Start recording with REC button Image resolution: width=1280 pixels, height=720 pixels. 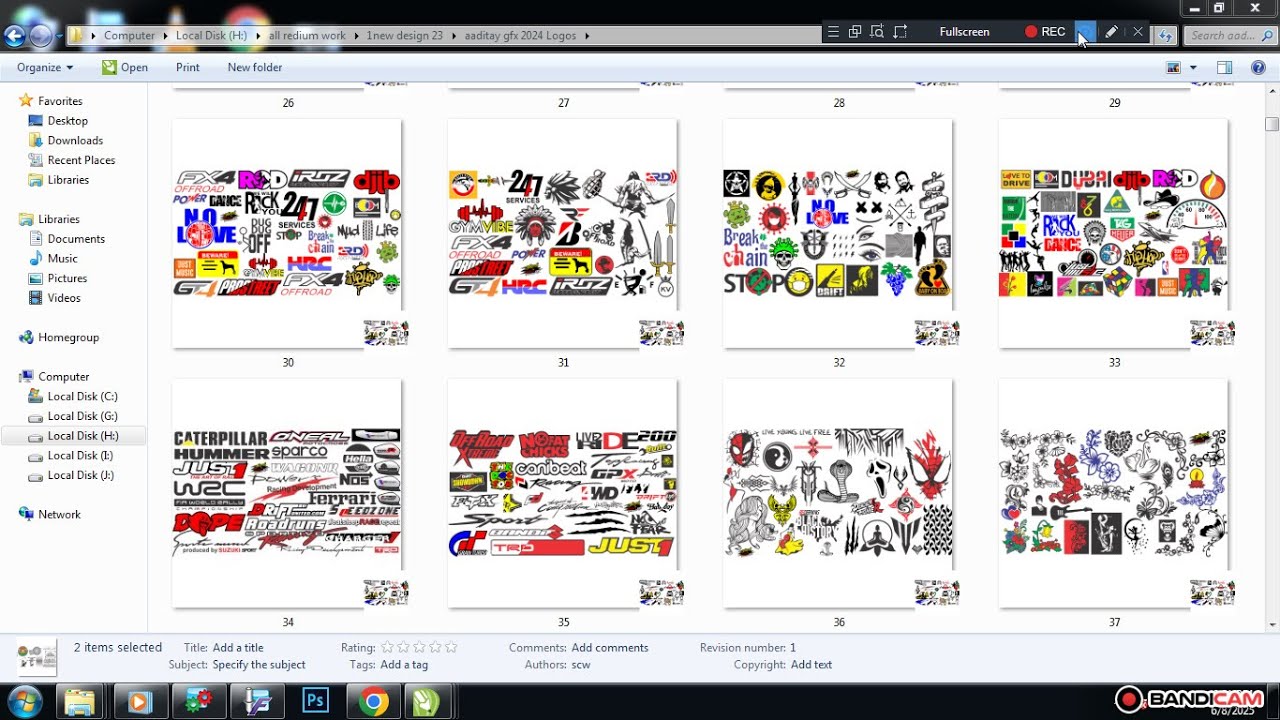point(1045,32)
